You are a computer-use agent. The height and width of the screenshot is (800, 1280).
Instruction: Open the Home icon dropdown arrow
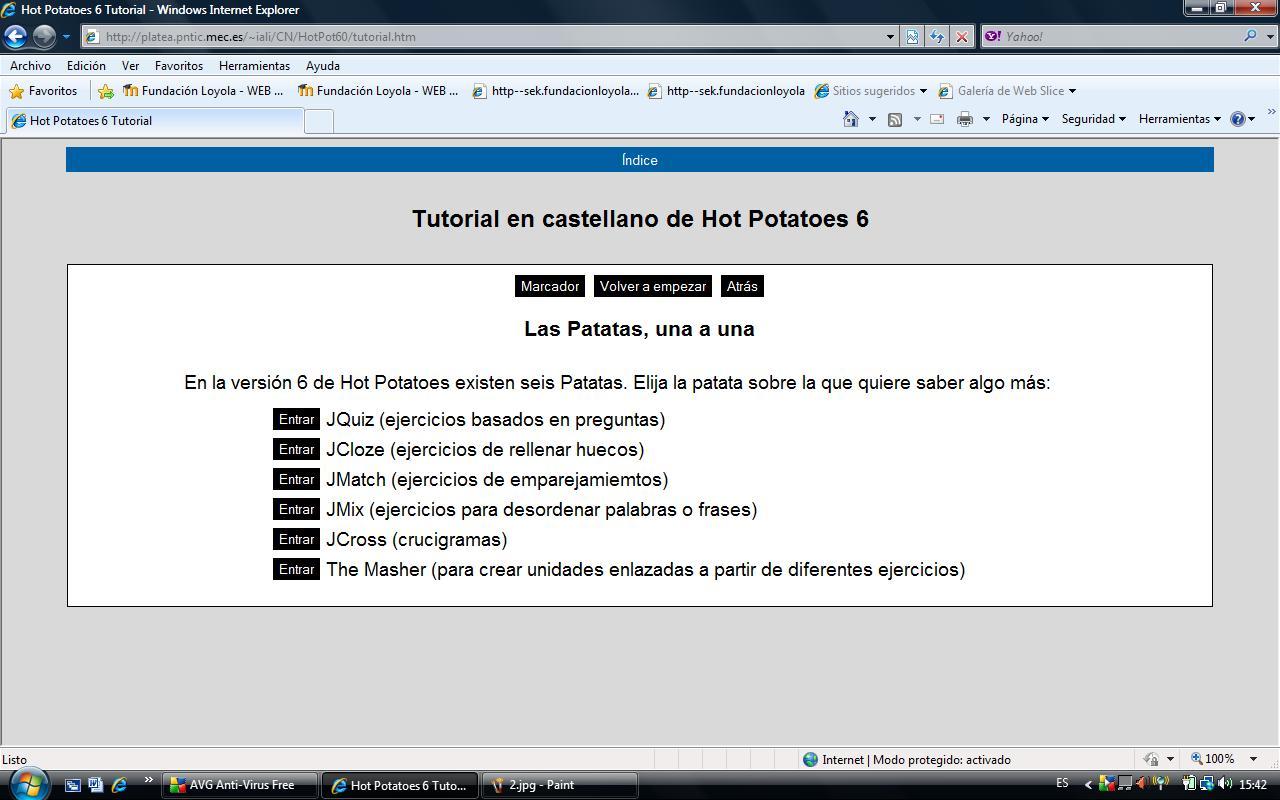point(872,119)
